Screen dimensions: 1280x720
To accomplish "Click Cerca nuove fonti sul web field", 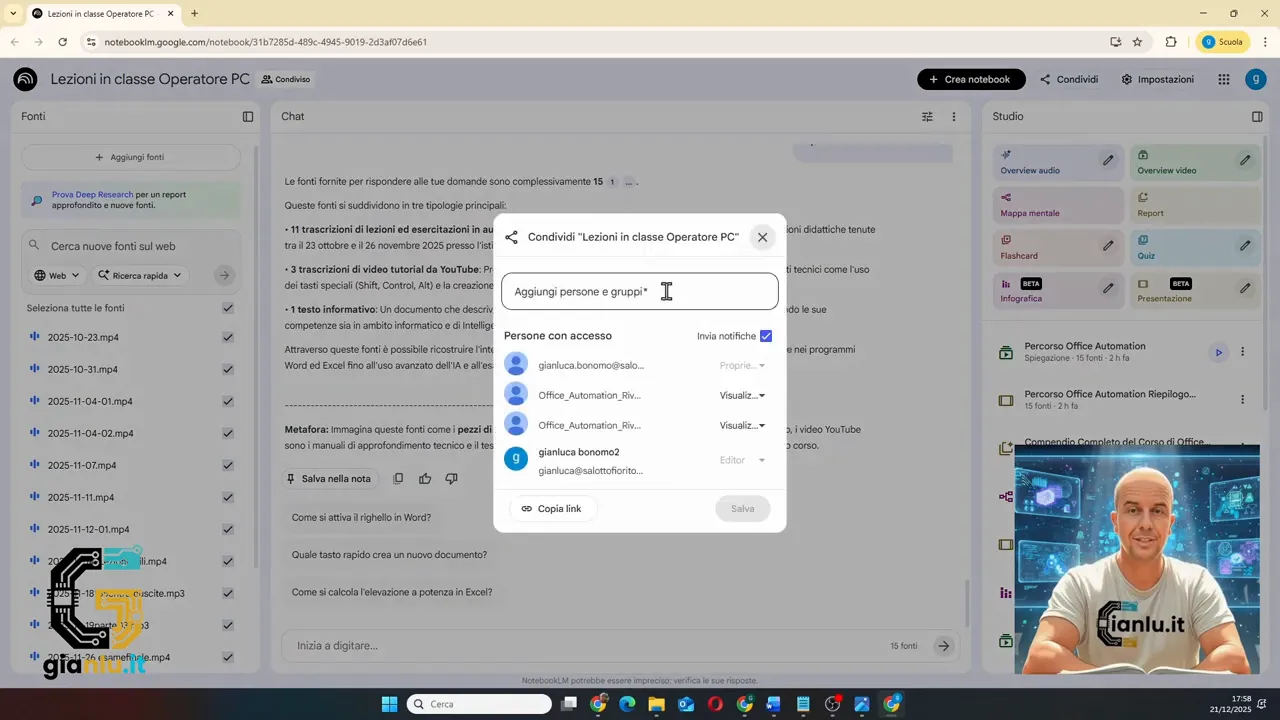I will tap(130, 246).
